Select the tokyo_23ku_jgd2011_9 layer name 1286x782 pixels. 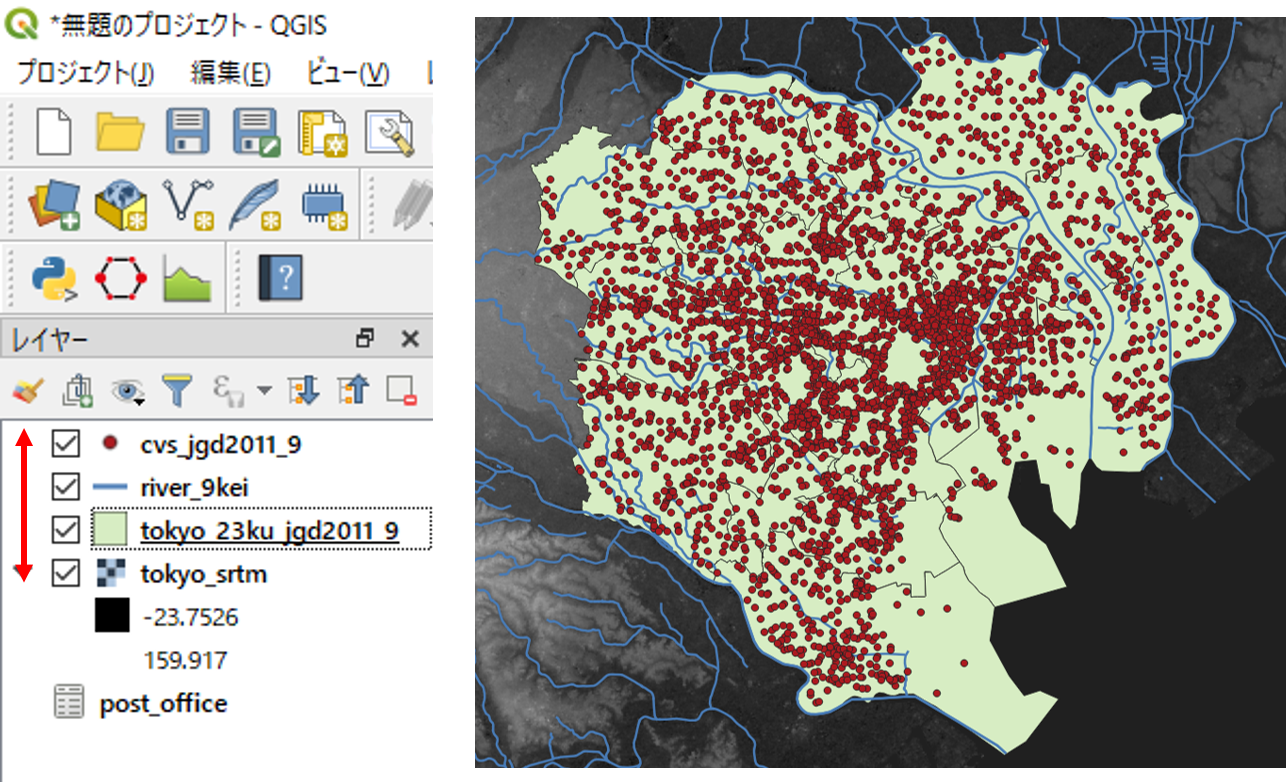coord(270,531)
